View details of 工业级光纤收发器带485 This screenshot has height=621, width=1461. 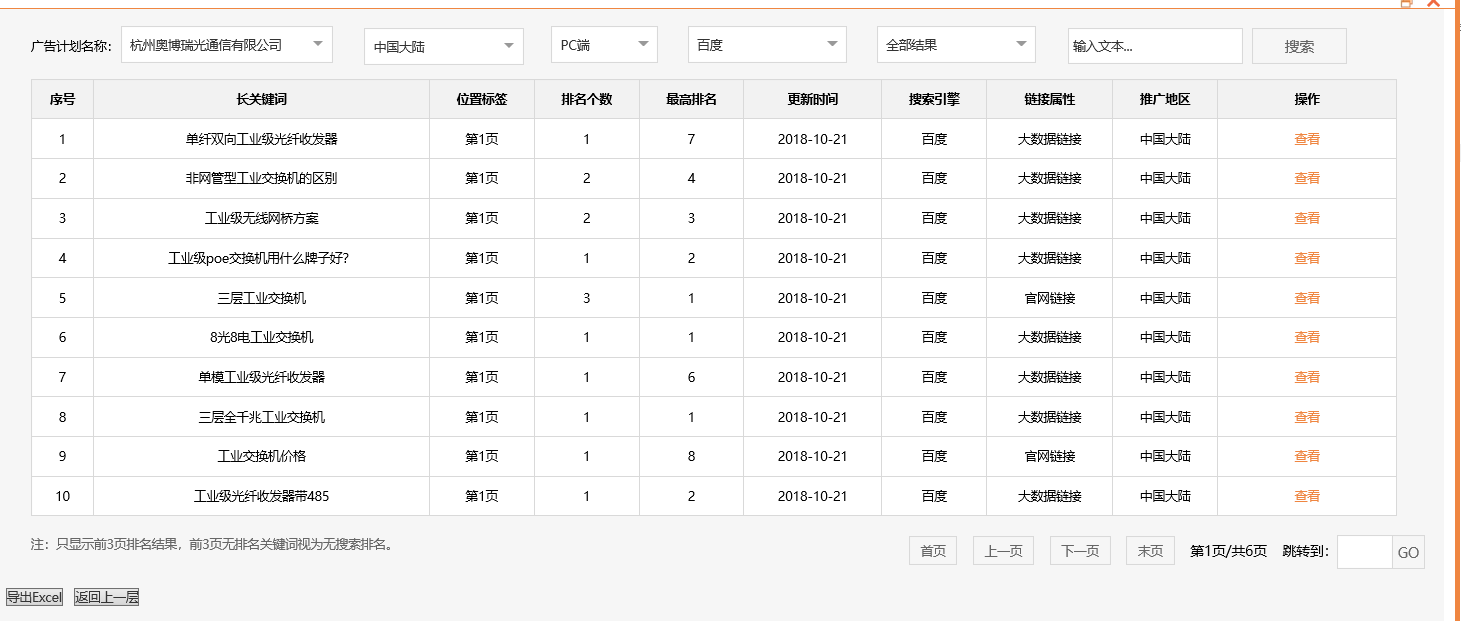pyautogui.click(x=1307, y=496)
